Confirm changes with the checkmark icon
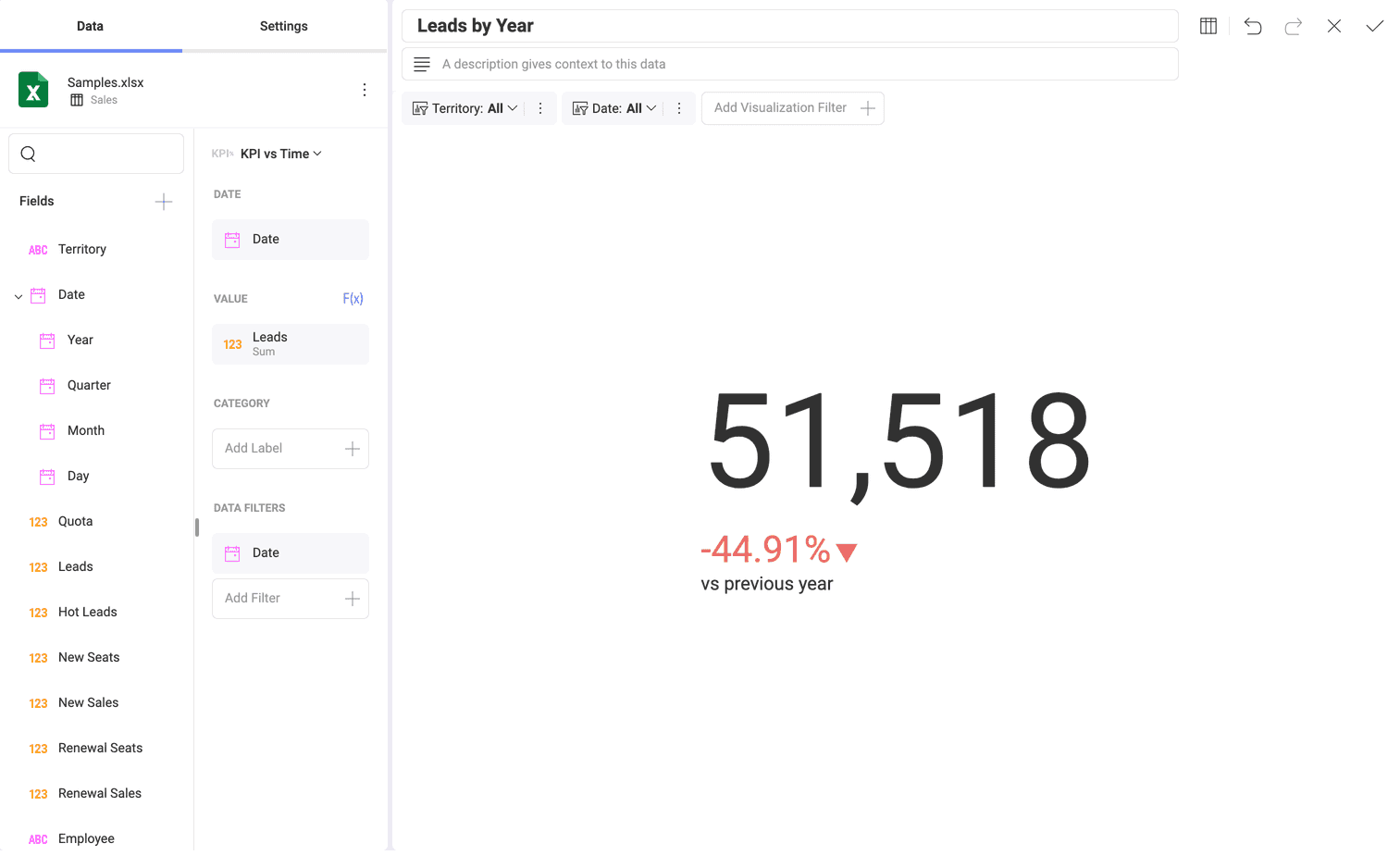1400x868 pixels. [1375, 26]
